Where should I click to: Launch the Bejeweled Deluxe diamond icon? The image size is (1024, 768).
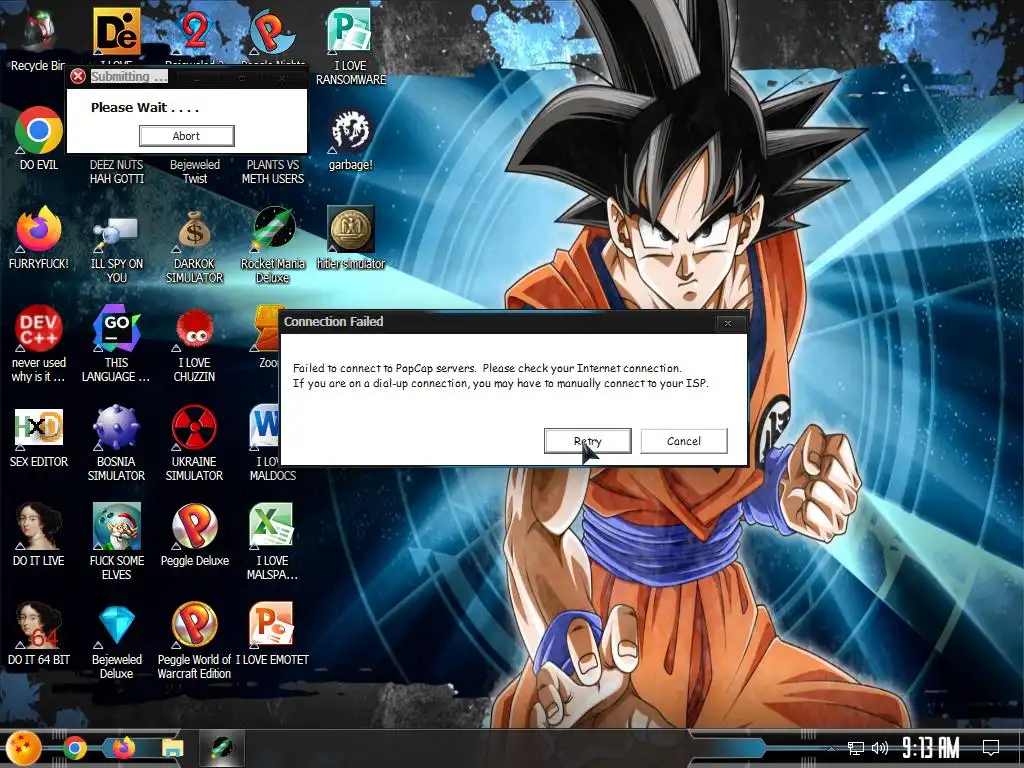(116, 626)
